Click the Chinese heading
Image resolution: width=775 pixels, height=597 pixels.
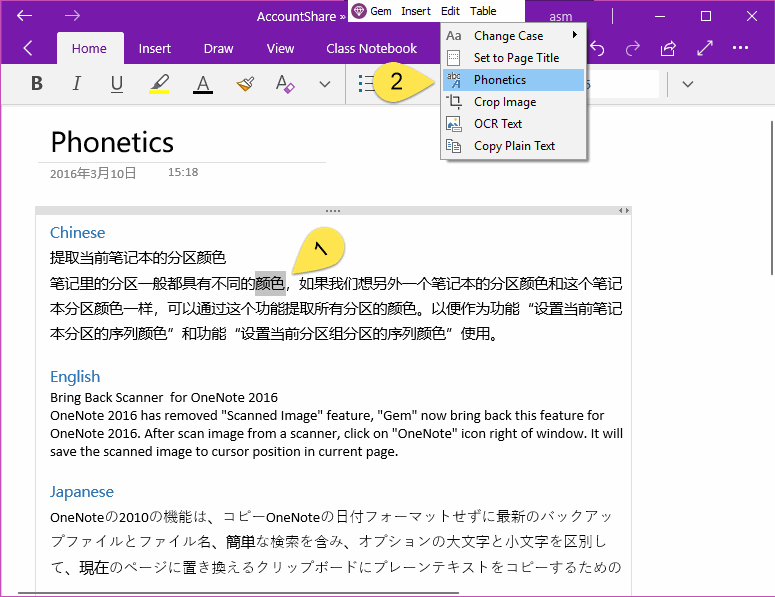click(78, 233)
